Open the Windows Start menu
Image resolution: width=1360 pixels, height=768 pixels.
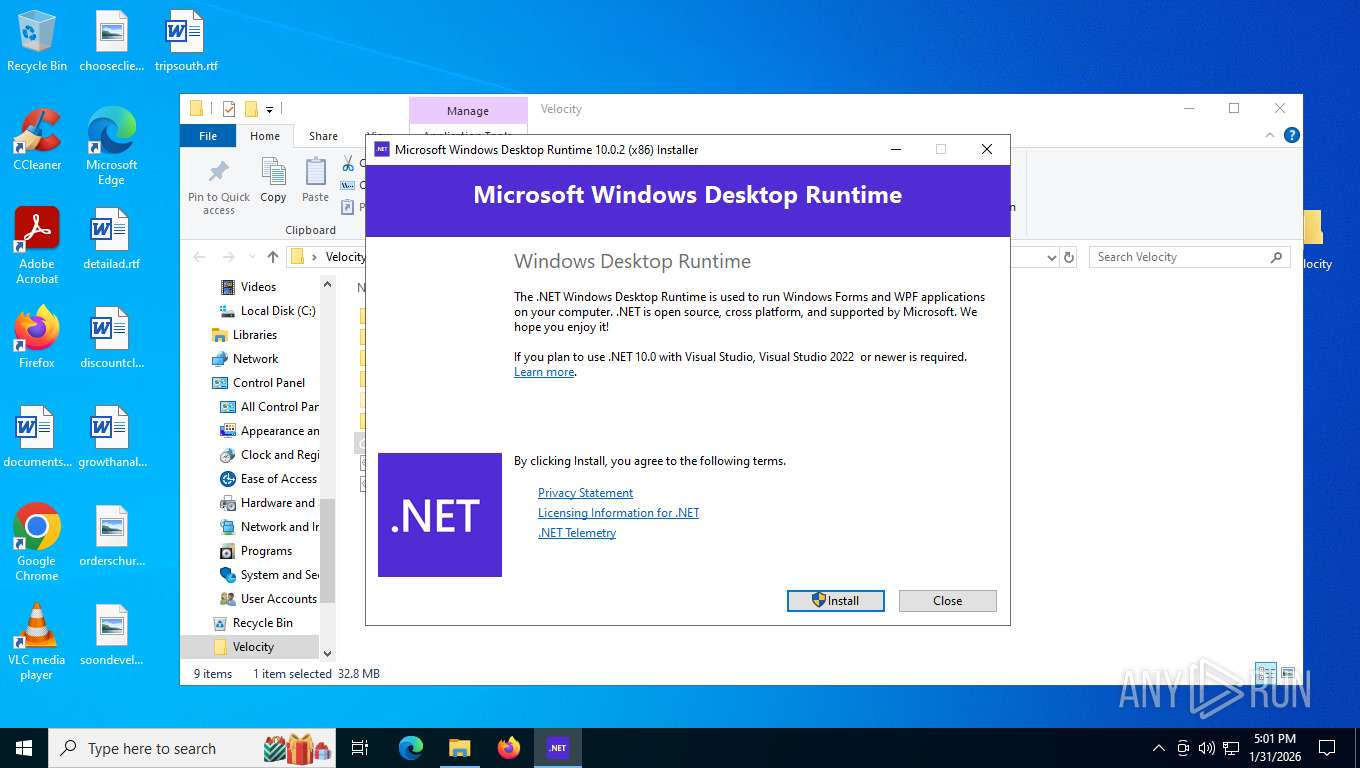tap(24, 748)
